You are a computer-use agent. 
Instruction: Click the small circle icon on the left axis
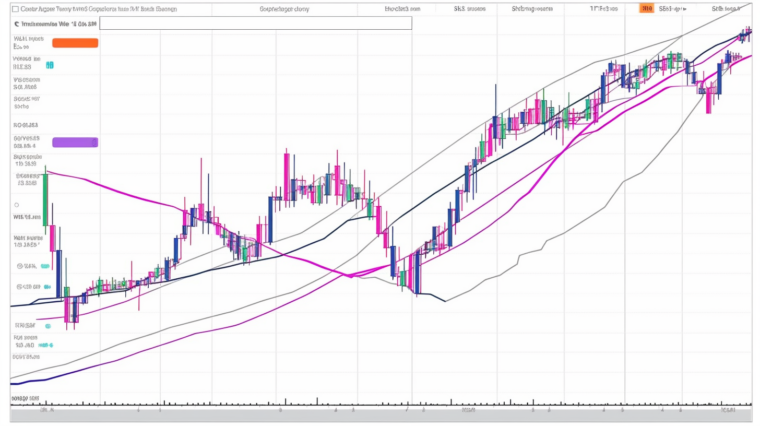(x=18, y=204)
